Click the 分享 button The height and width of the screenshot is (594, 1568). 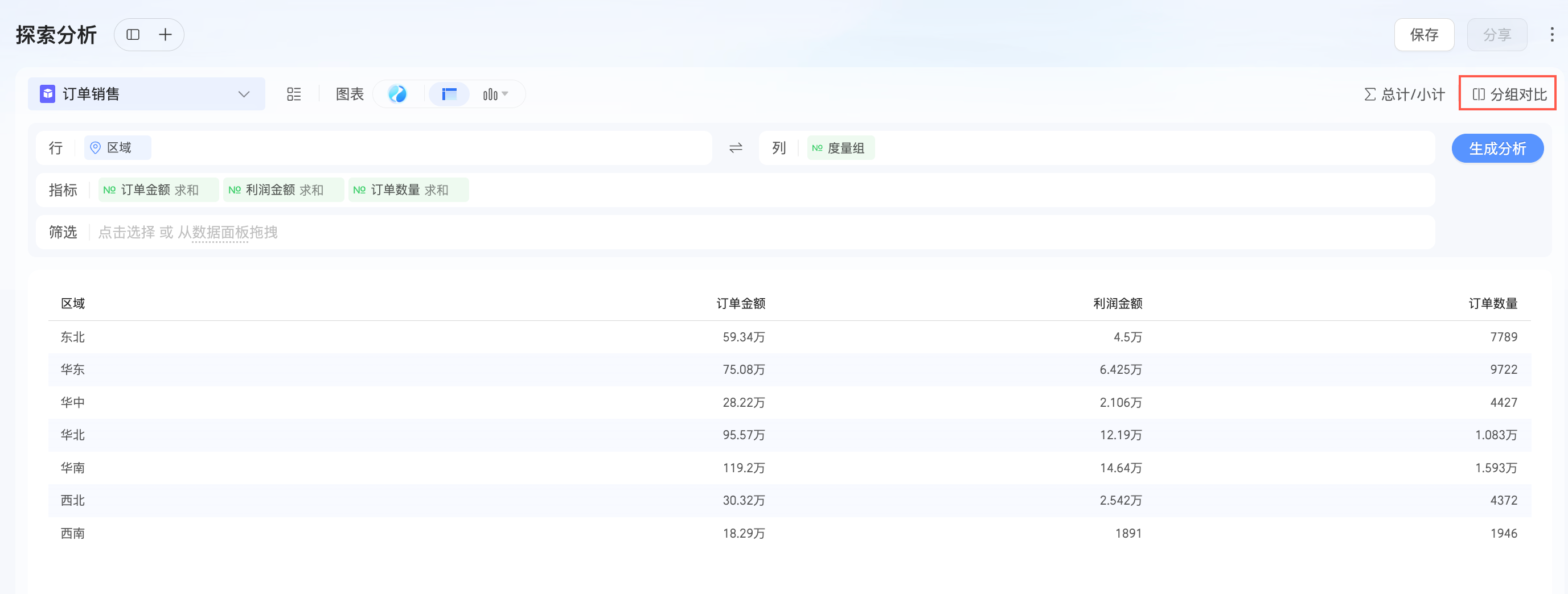click(1497, 35)
